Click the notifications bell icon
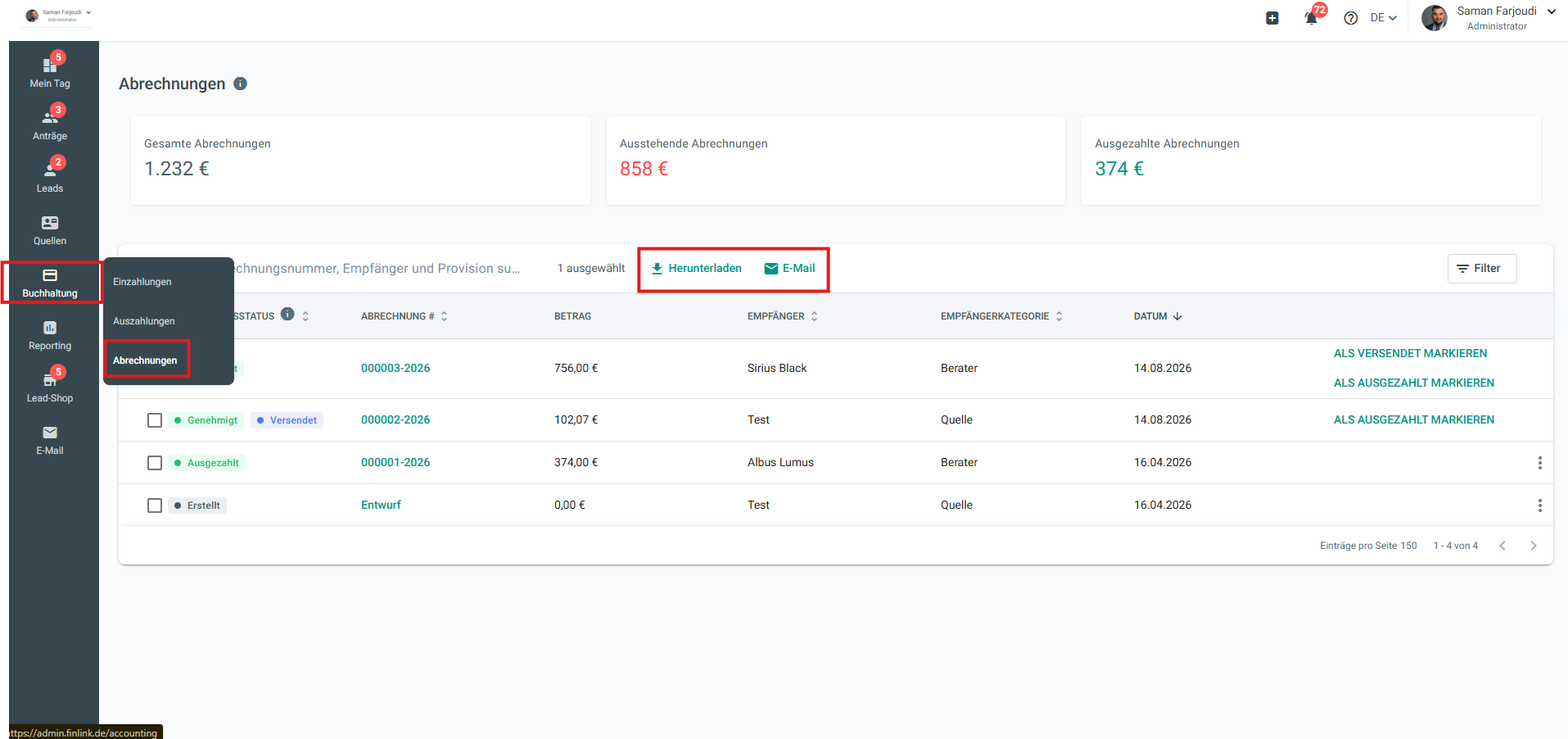1568x739 pixels. pos(1311,18)
